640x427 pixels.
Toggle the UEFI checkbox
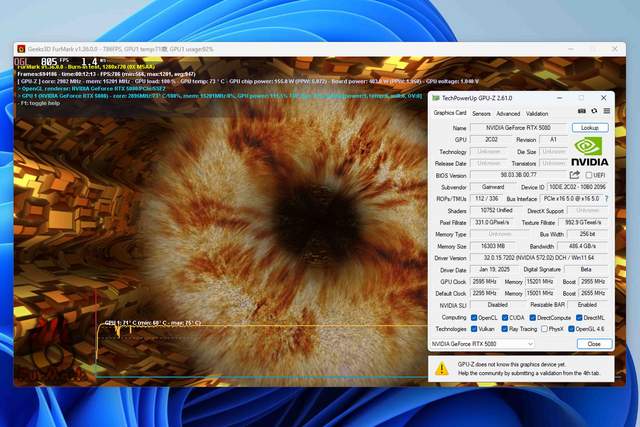(x=589, y=175)
